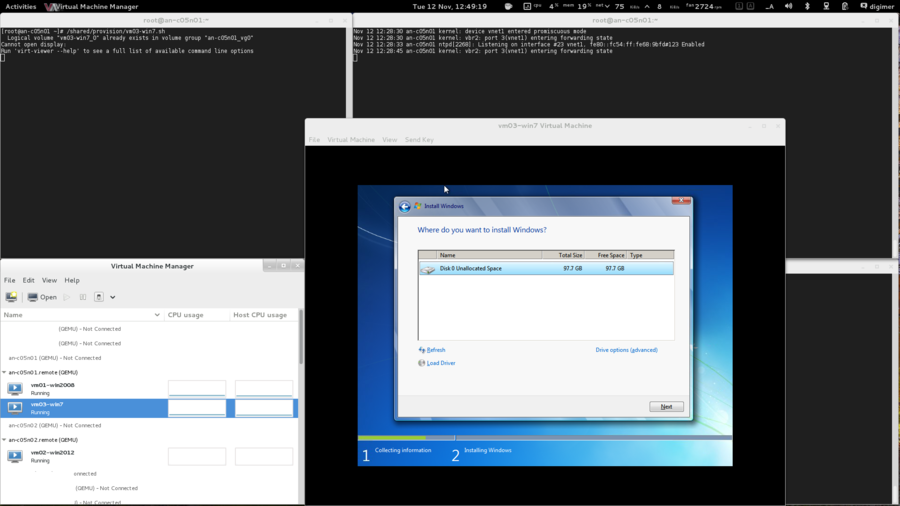Click the vm03-win7 Host CPU usage graph

pyautogui.click(x=264, y=408)
